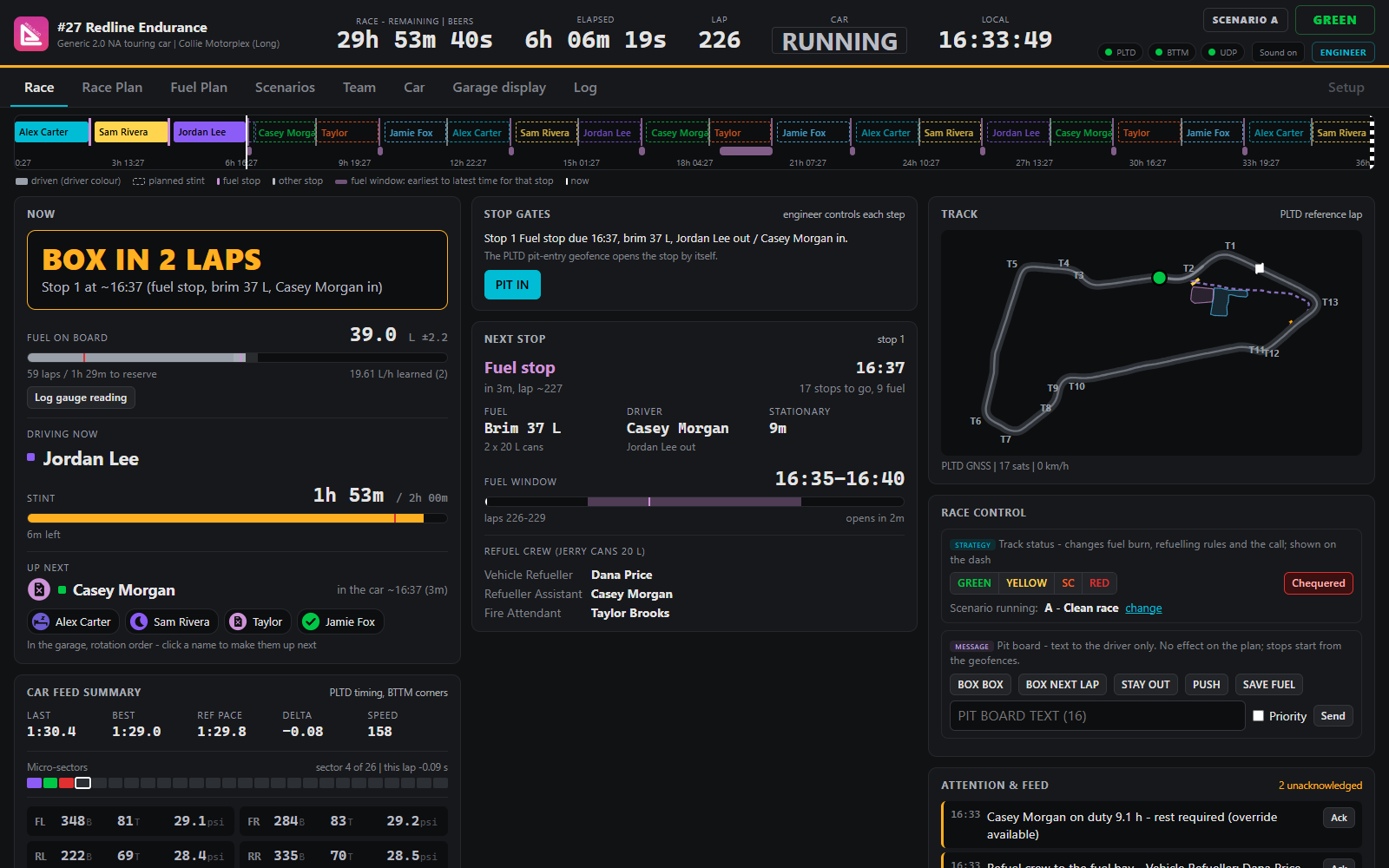Send BOX BOX pit board message
This screenshot has height=868, width=1389.
[980, 685]
